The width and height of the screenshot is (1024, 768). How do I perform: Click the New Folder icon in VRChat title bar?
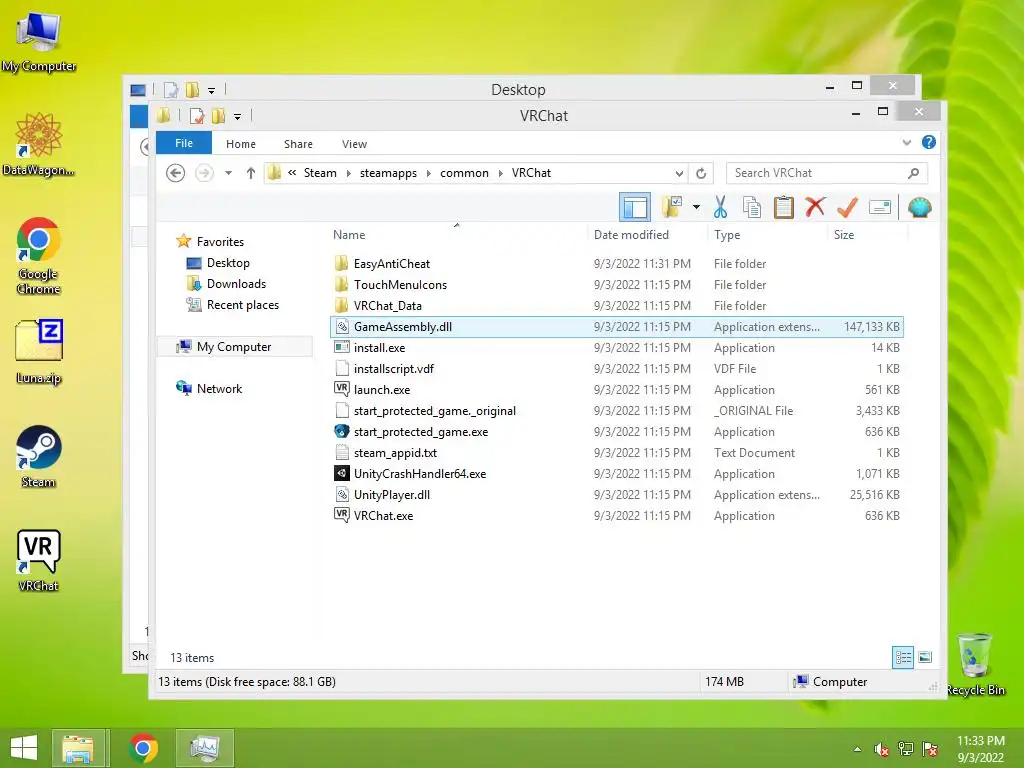click(x=219, y=116)
